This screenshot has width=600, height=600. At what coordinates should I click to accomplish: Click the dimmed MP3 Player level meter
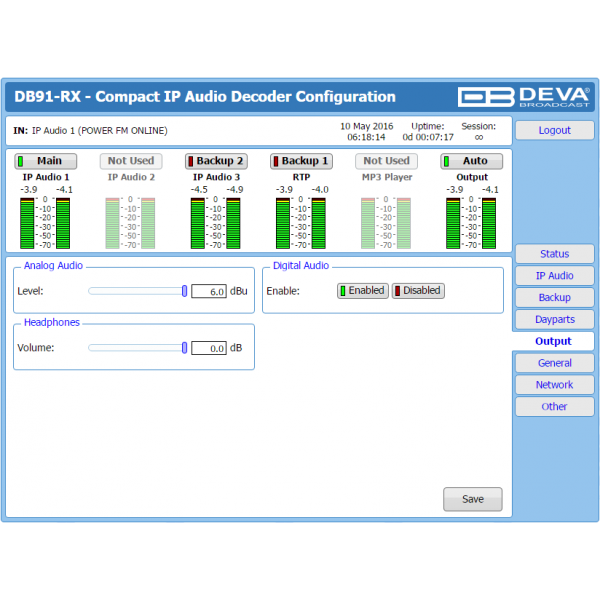tap(386, 223)
